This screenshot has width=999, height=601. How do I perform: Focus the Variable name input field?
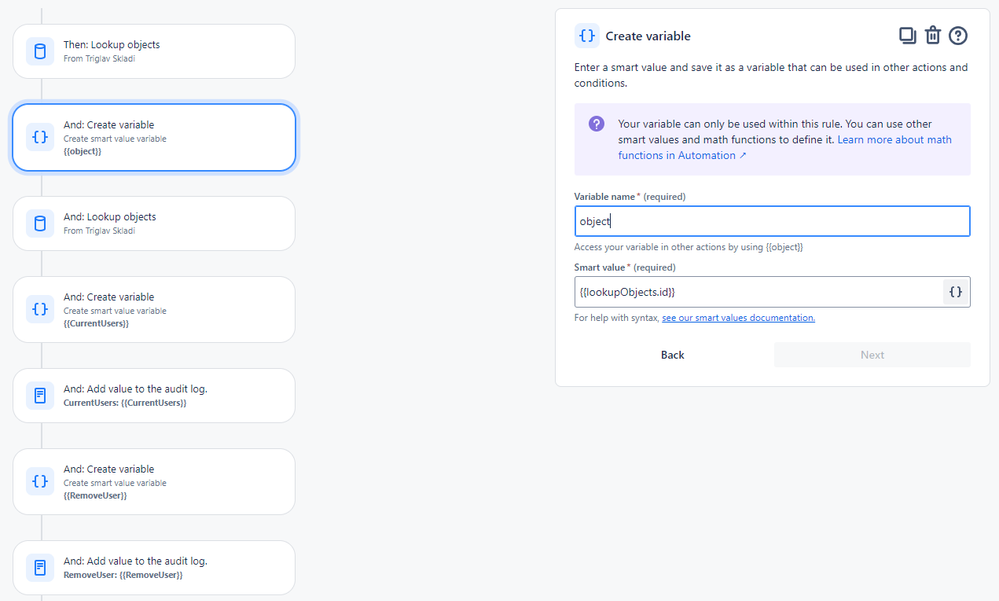pyautogui.click(x=771, y=221)
